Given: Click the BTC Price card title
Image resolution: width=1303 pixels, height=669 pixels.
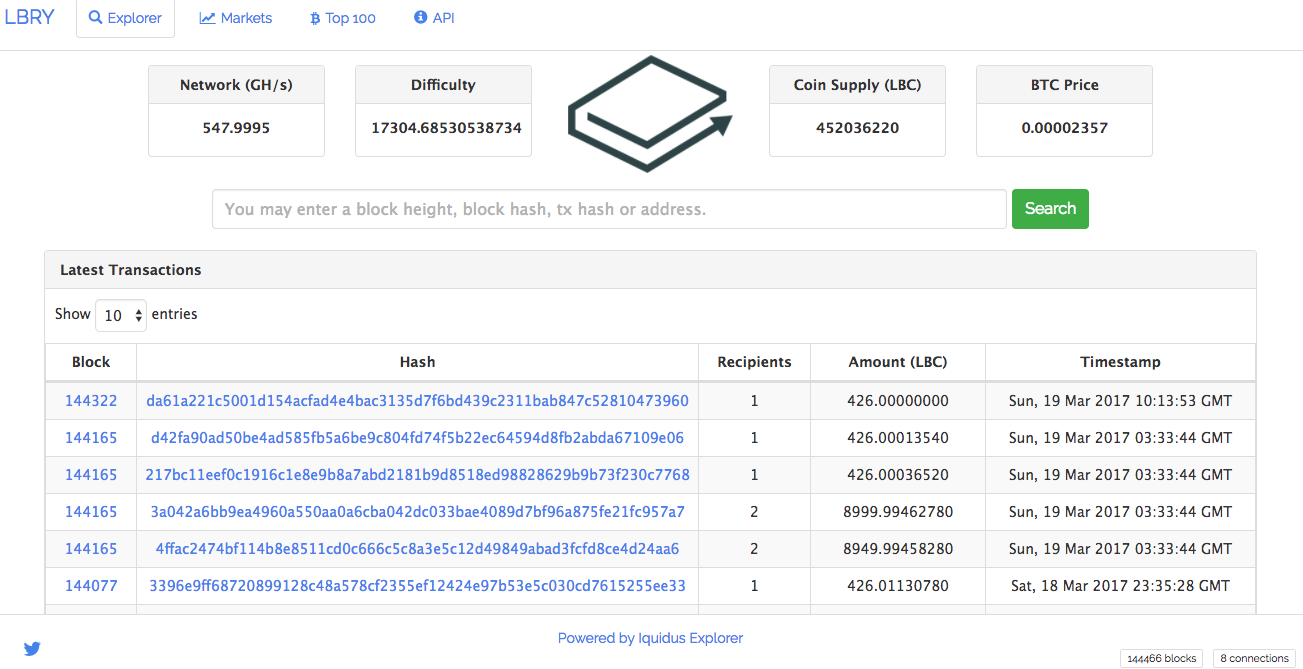Looking at the screenshot, I should tap(1064, 85).
